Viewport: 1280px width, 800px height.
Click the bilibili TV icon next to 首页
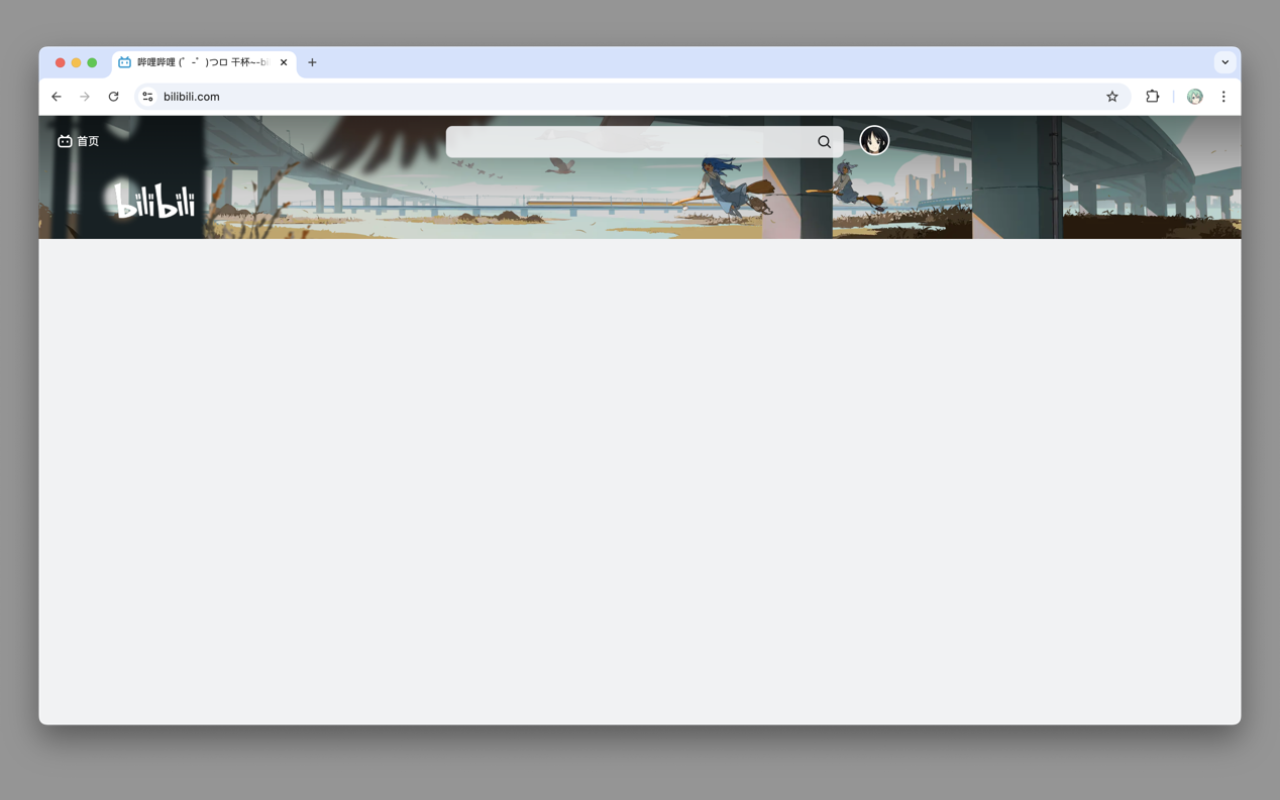click(65, 141)
